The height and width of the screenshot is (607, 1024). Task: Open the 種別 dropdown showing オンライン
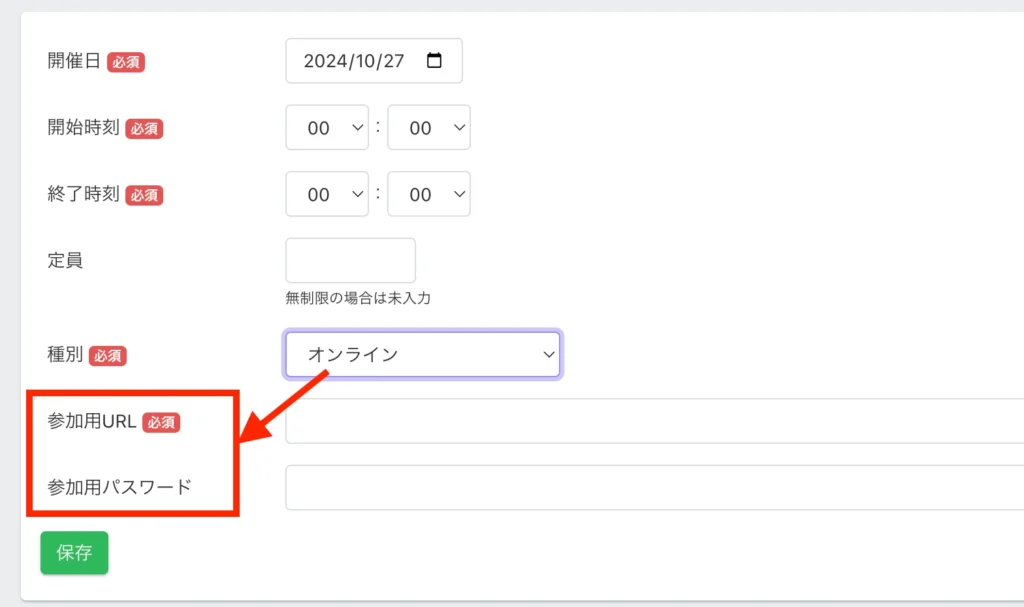point(423,354)
